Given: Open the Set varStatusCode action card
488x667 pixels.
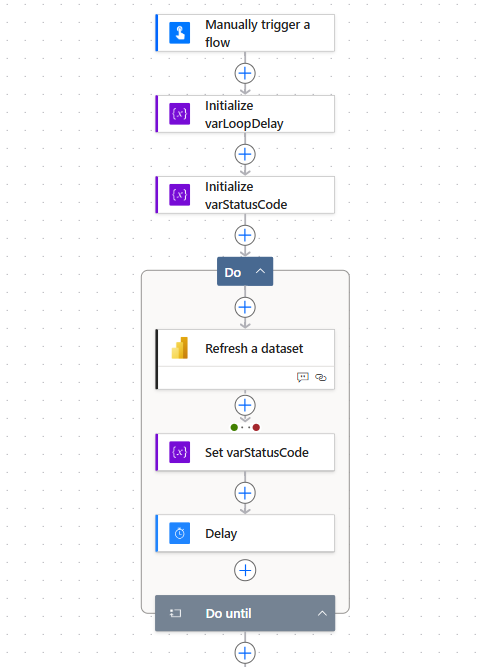Looking at the screenshot, I should 245,452.
